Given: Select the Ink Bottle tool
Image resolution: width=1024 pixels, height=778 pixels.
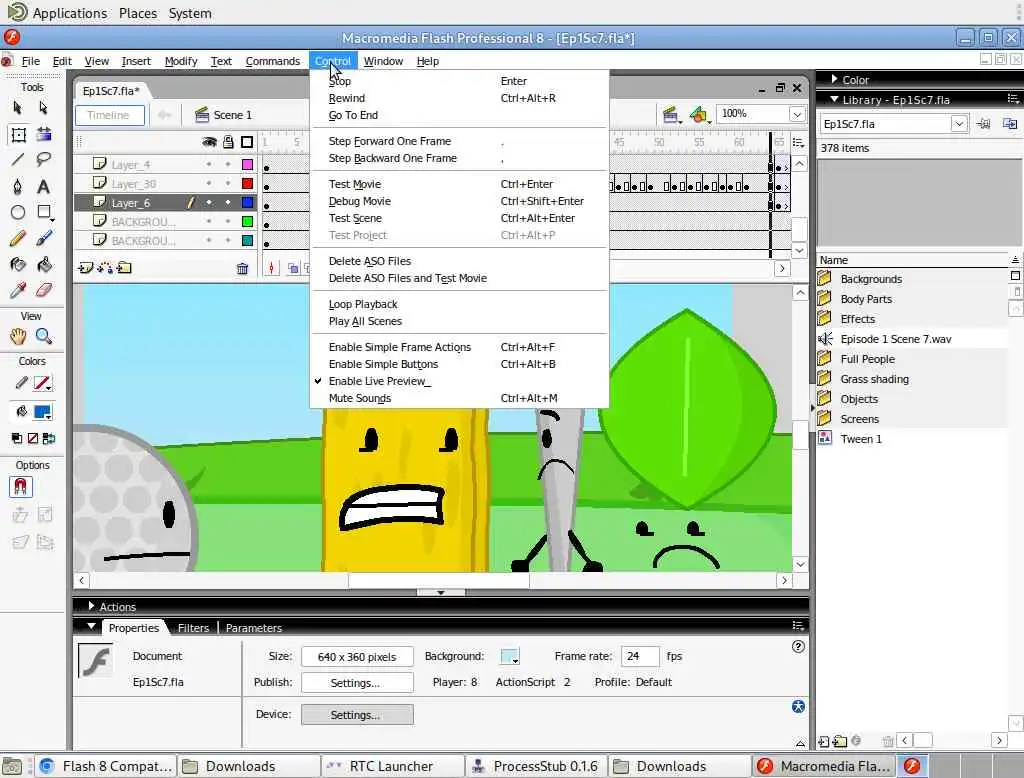Looking at the screenshot, I should pos(18,265).
